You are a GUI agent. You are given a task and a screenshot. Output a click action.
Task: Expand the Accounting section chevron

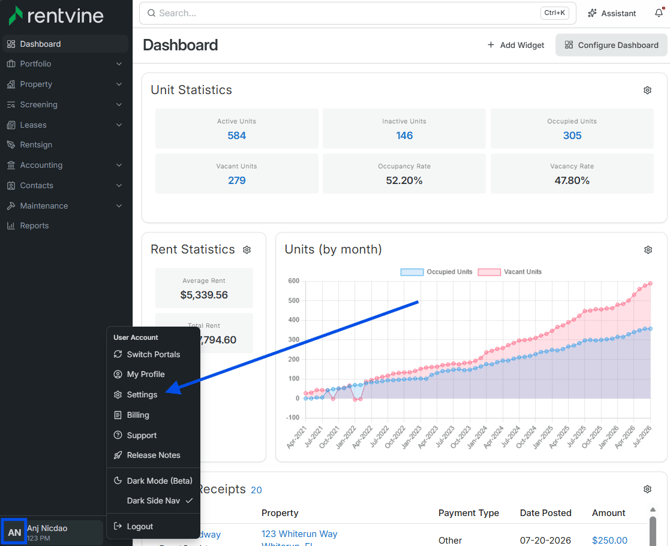coord(119,165)
